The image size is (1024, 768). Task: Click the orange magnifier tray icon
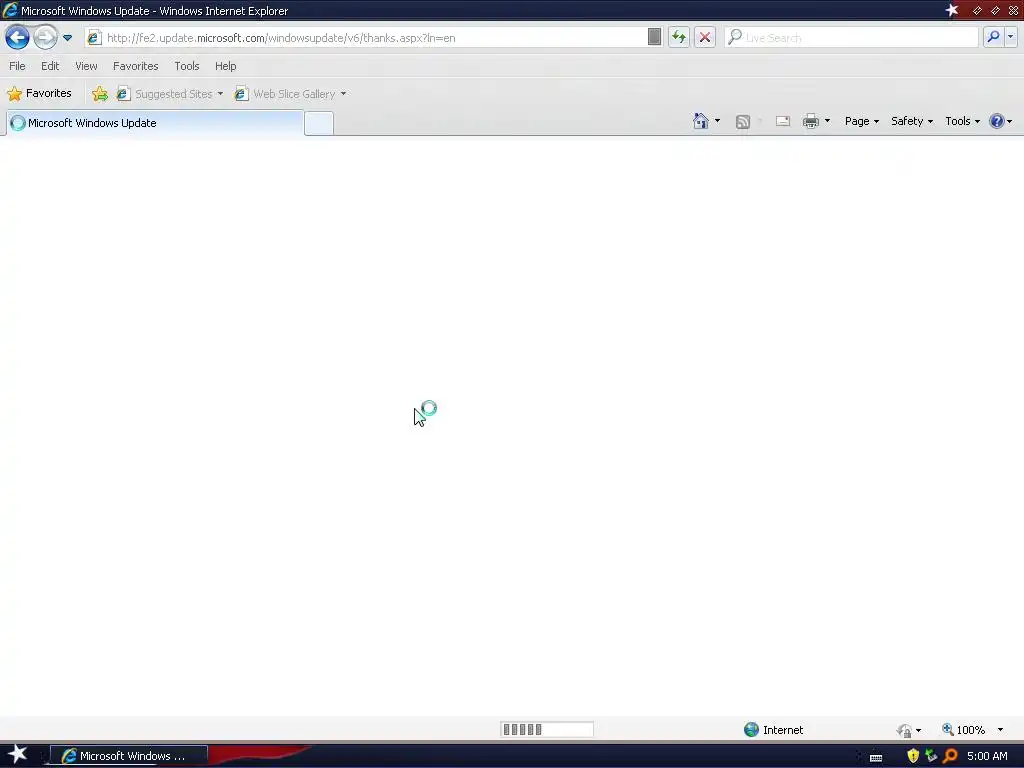(x=950, y=756)
